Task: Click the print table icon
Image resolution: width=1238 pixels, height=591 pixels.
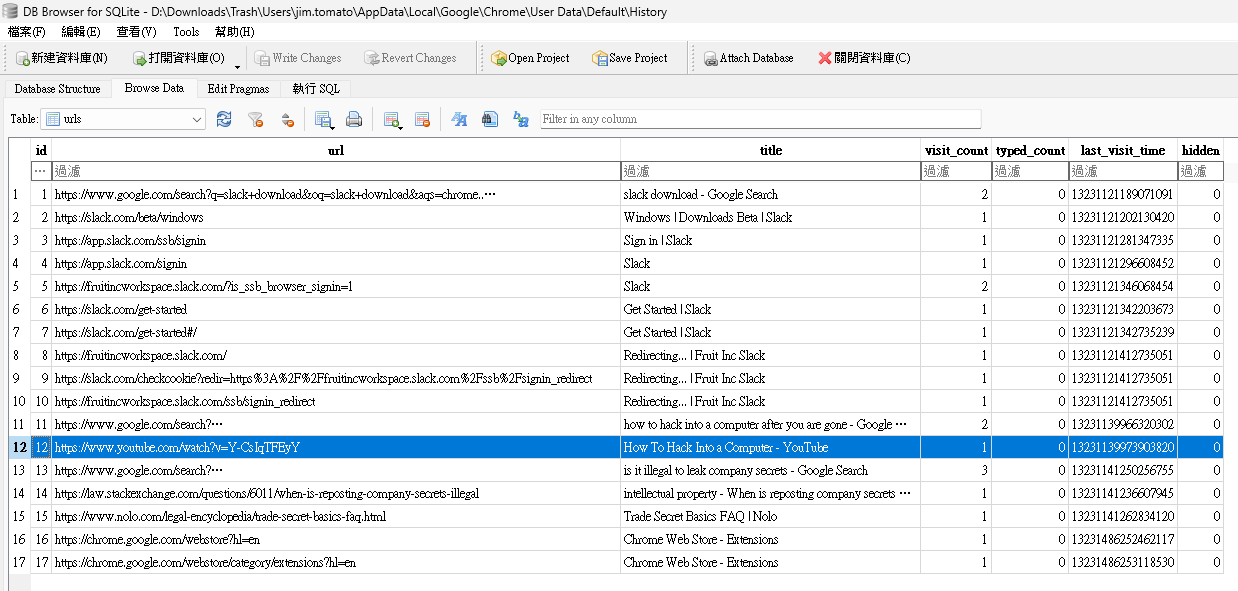Action: [354, 119]
